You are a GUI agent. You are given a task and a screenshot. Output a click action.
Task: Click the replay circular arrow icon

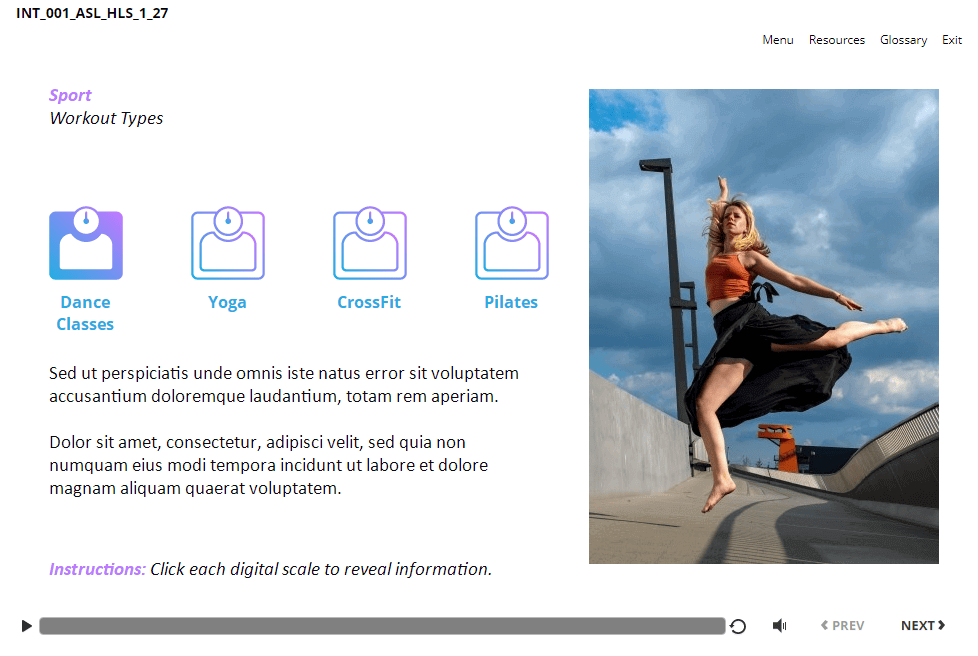tap(738, 626)
